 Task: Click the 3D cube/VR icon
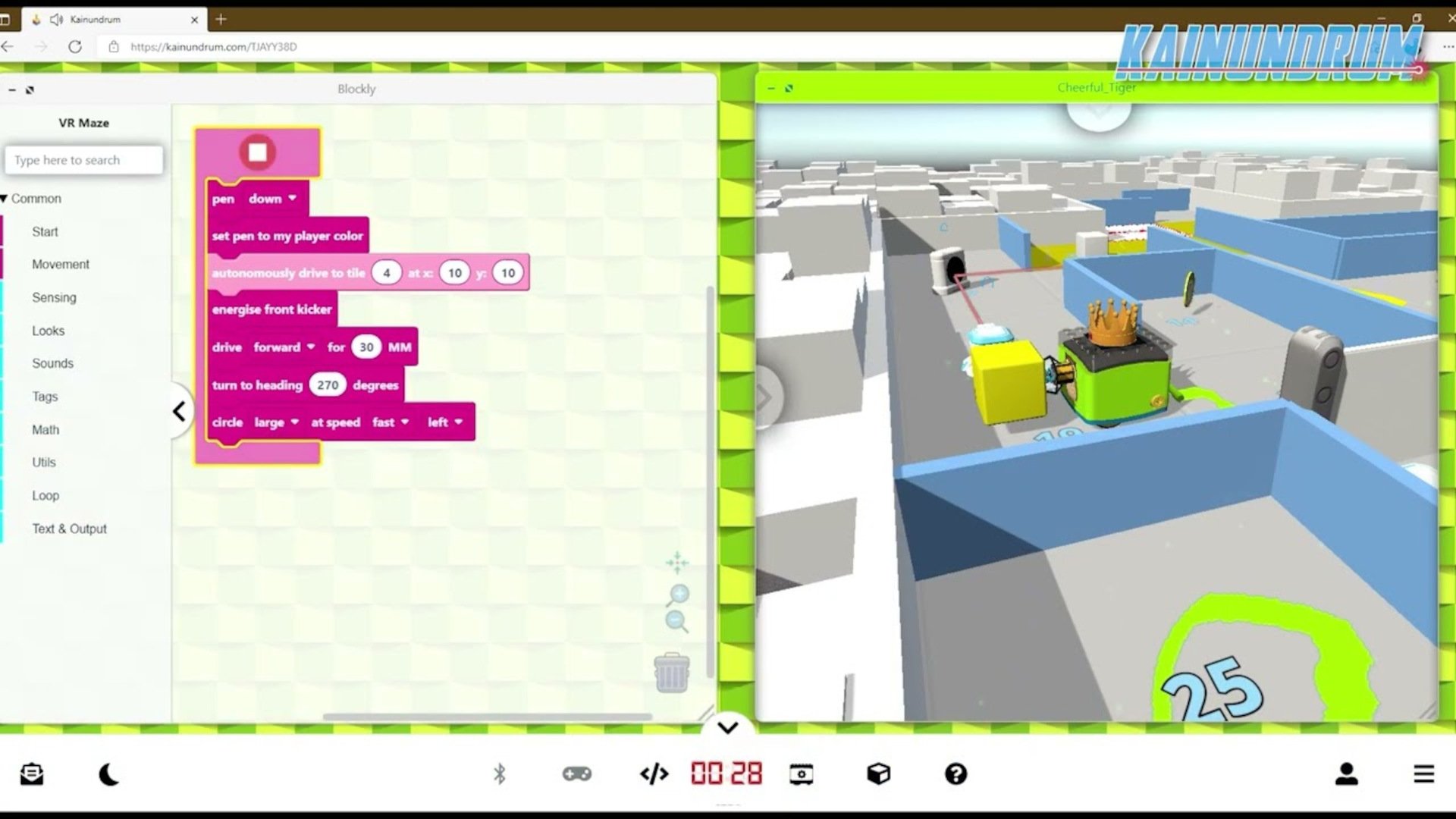click(x=878, y=773)
